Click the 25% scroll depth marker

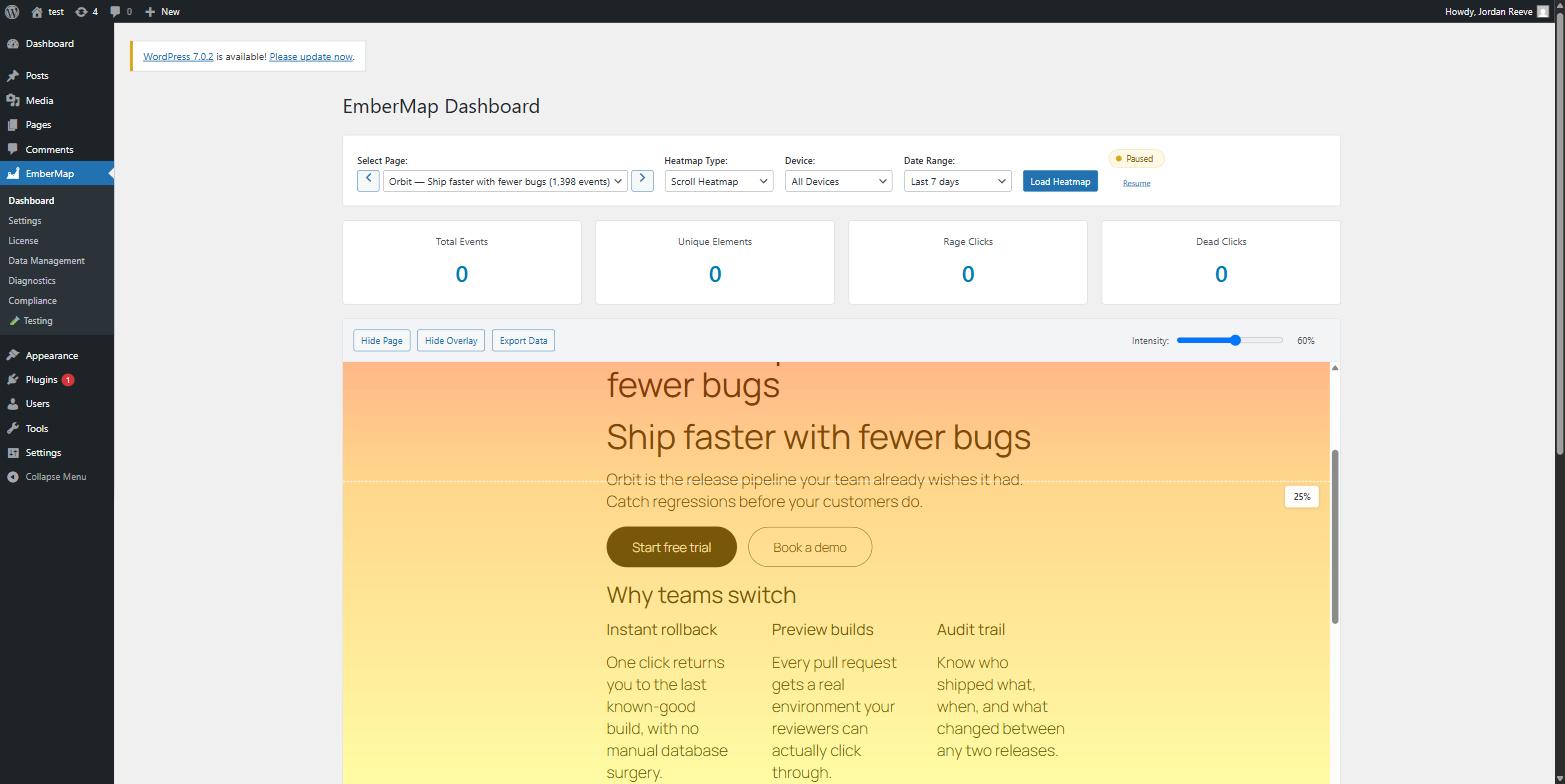[x=1301, y=497]
